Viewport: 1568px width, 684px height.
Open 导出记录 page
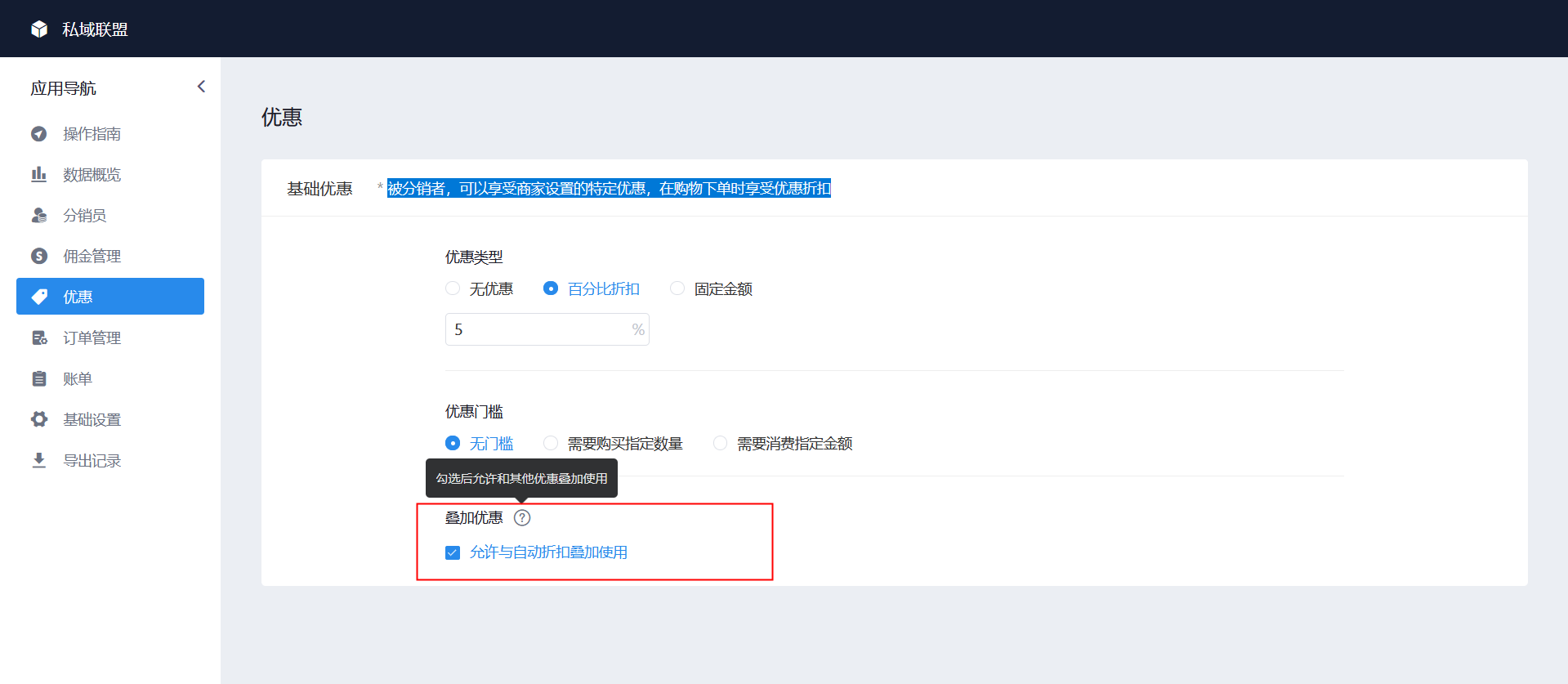point(110,460)
